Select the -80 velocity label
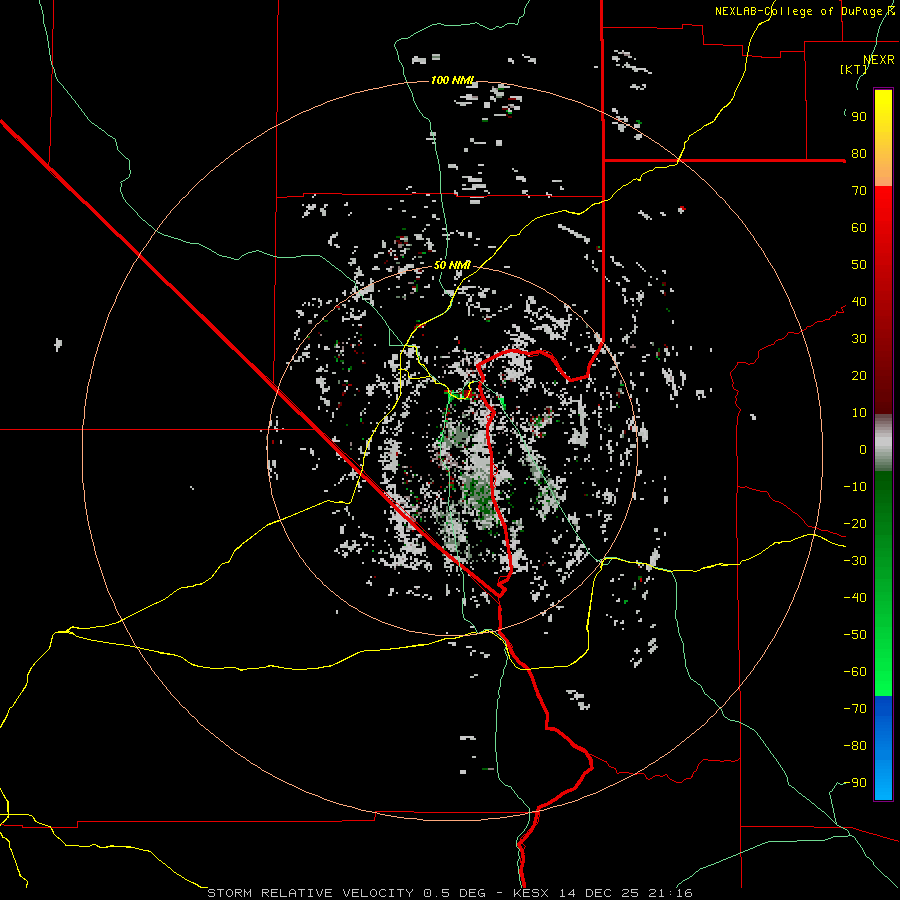 [855, 746]
